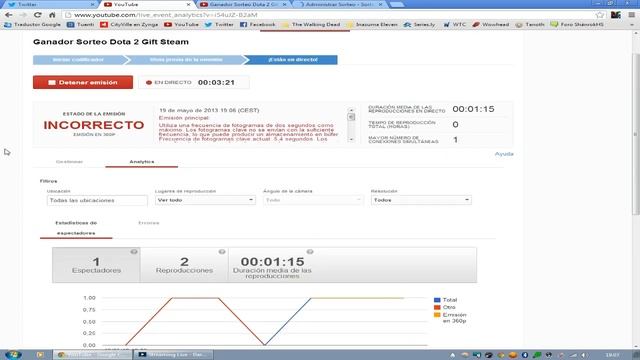640x360 pixels.
Task: Go to the second setup step
Action: [x=186, y=60]
